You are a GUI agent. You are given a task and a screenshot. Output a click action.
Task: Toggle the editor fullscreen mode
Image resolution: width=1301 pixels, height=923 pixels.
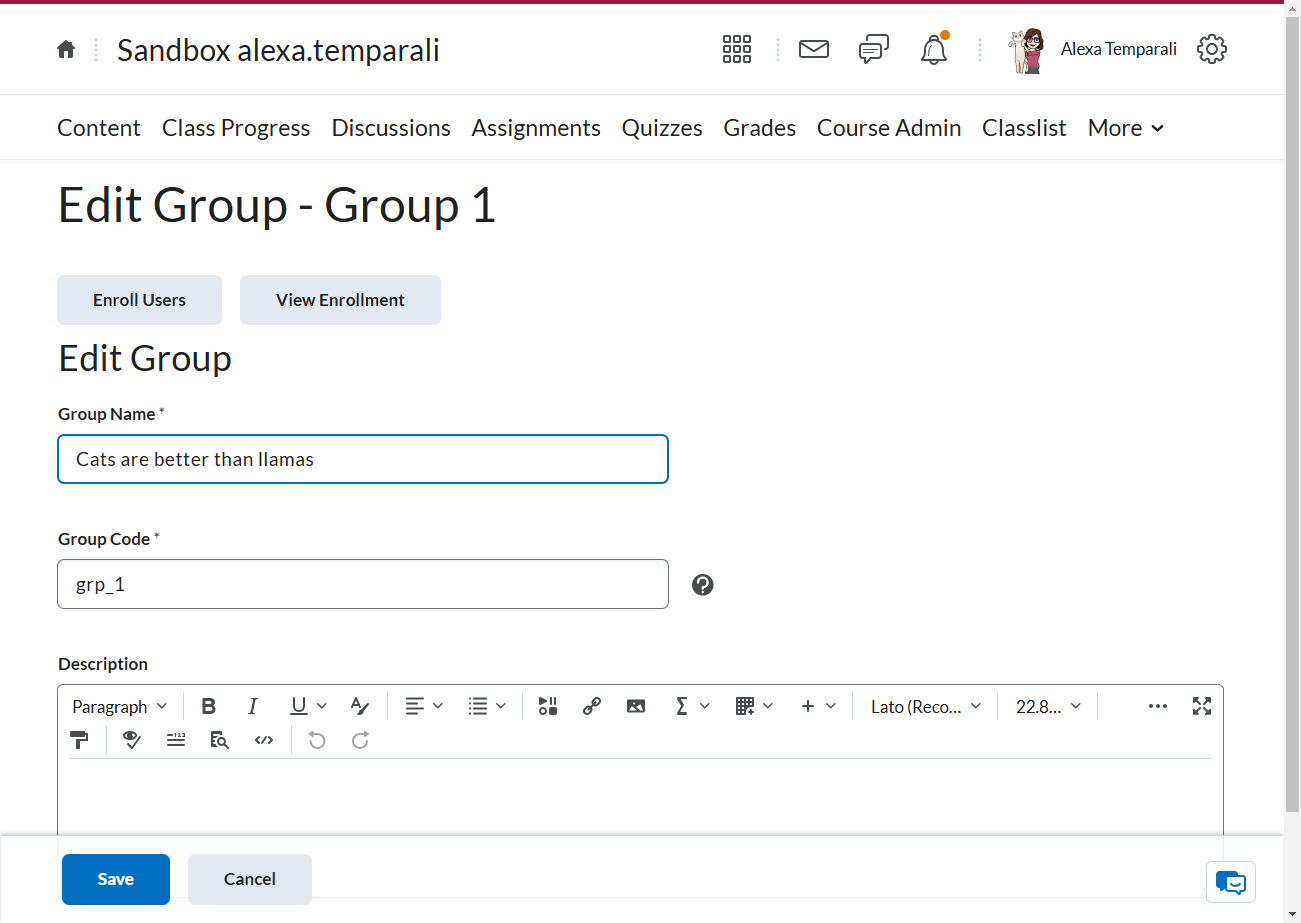pos(1202,707)
